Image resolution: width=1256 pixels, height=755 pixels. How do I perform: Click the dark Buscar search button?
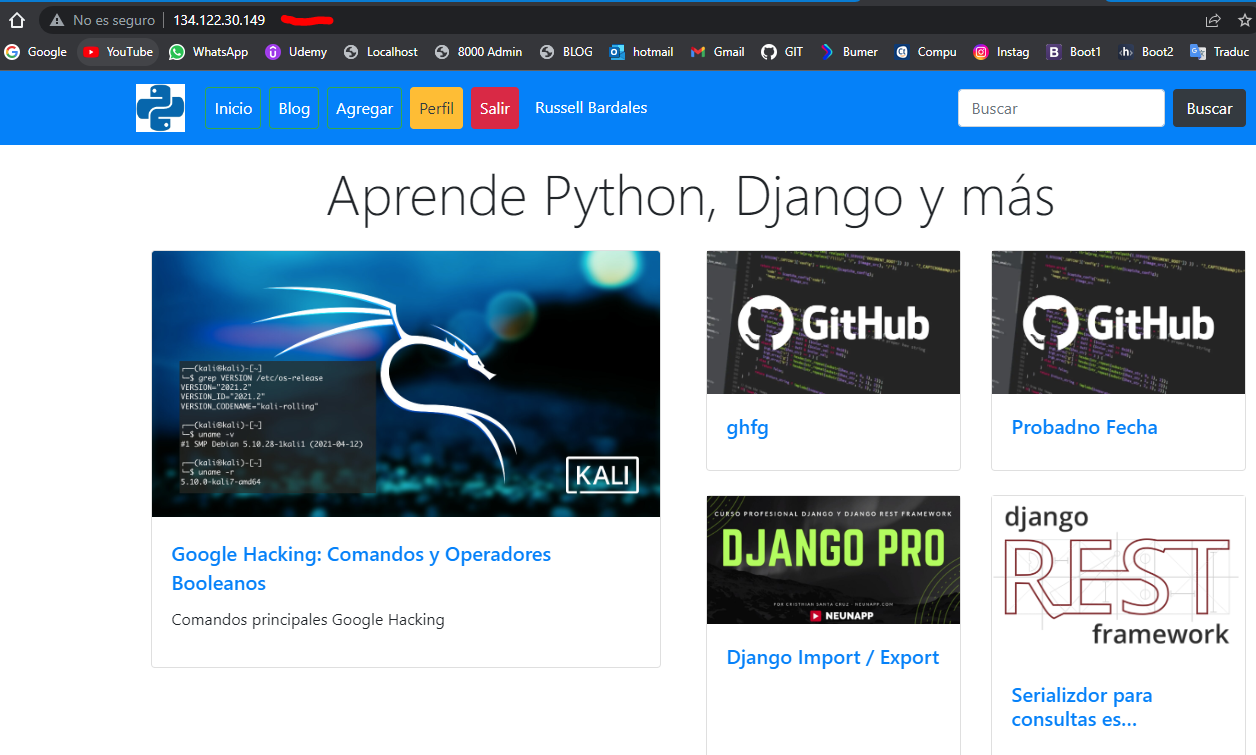coord(1209,109)
